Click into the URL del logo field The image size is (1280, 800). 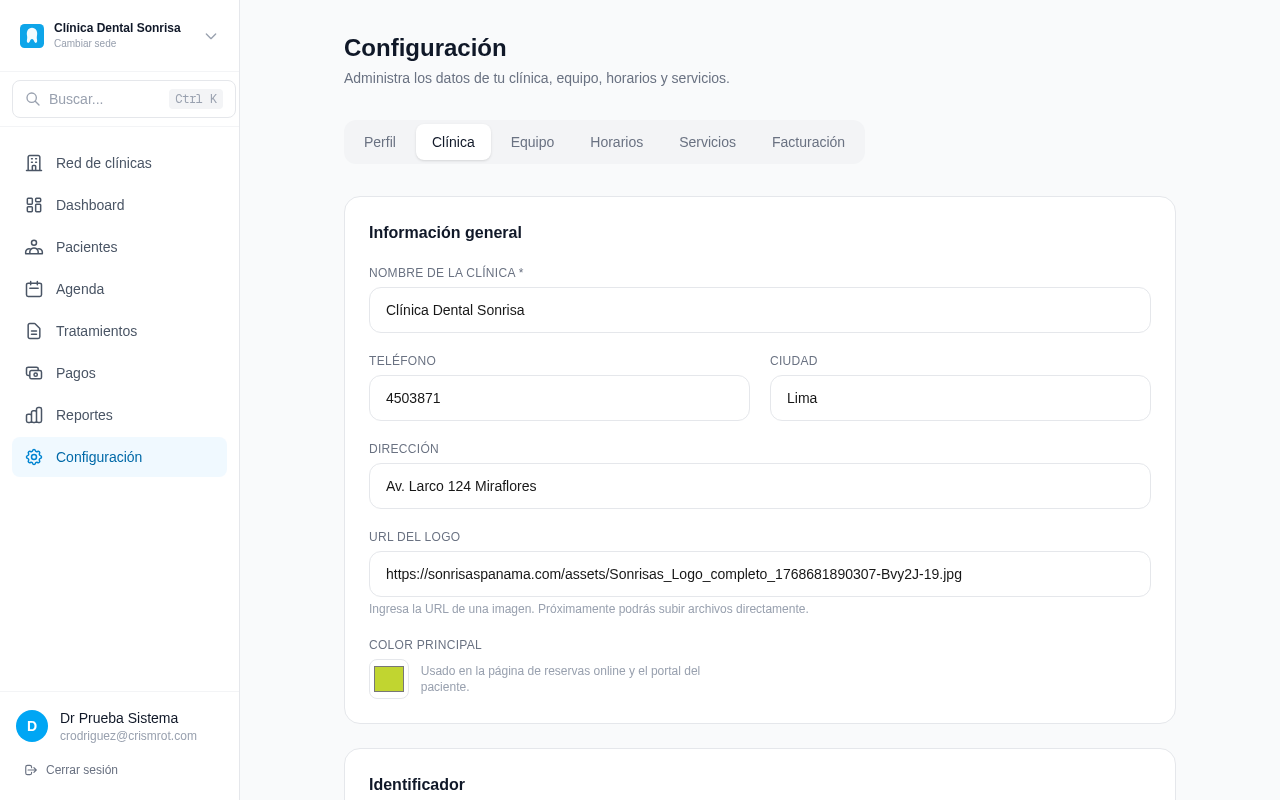coord(760,574)
